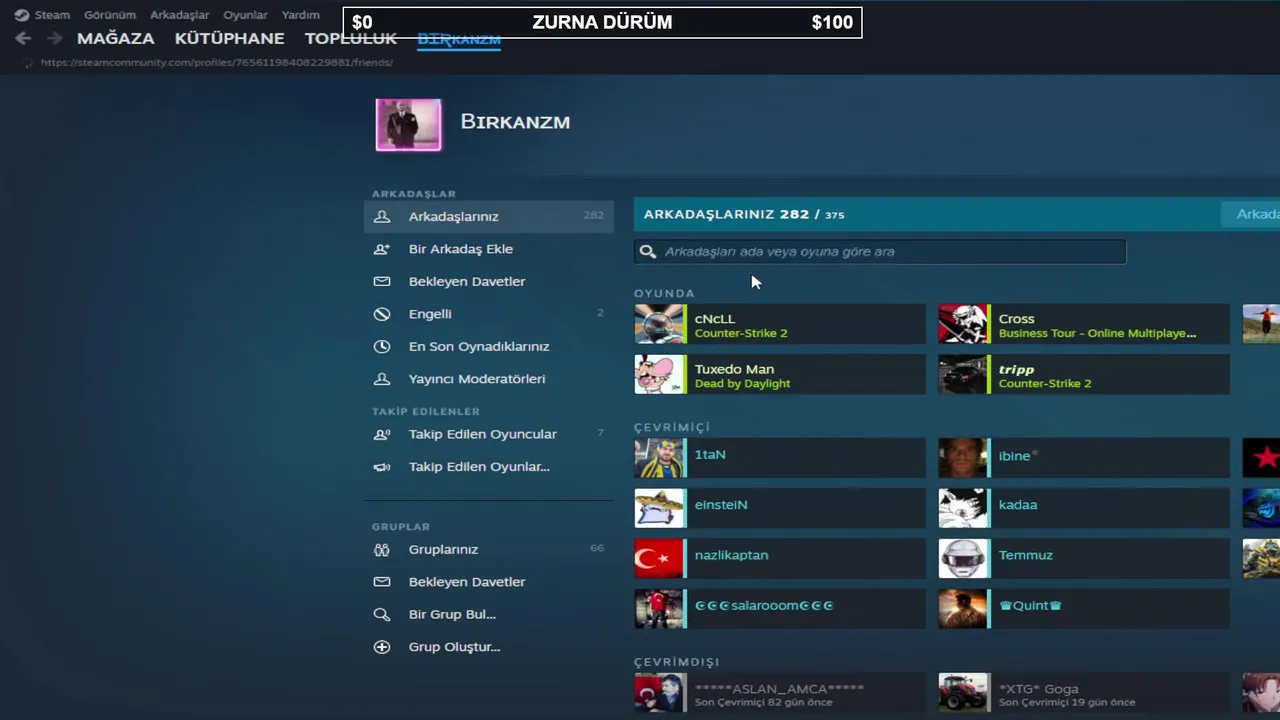Click the partially visible Arkada button at top right

click(1251, 214)
